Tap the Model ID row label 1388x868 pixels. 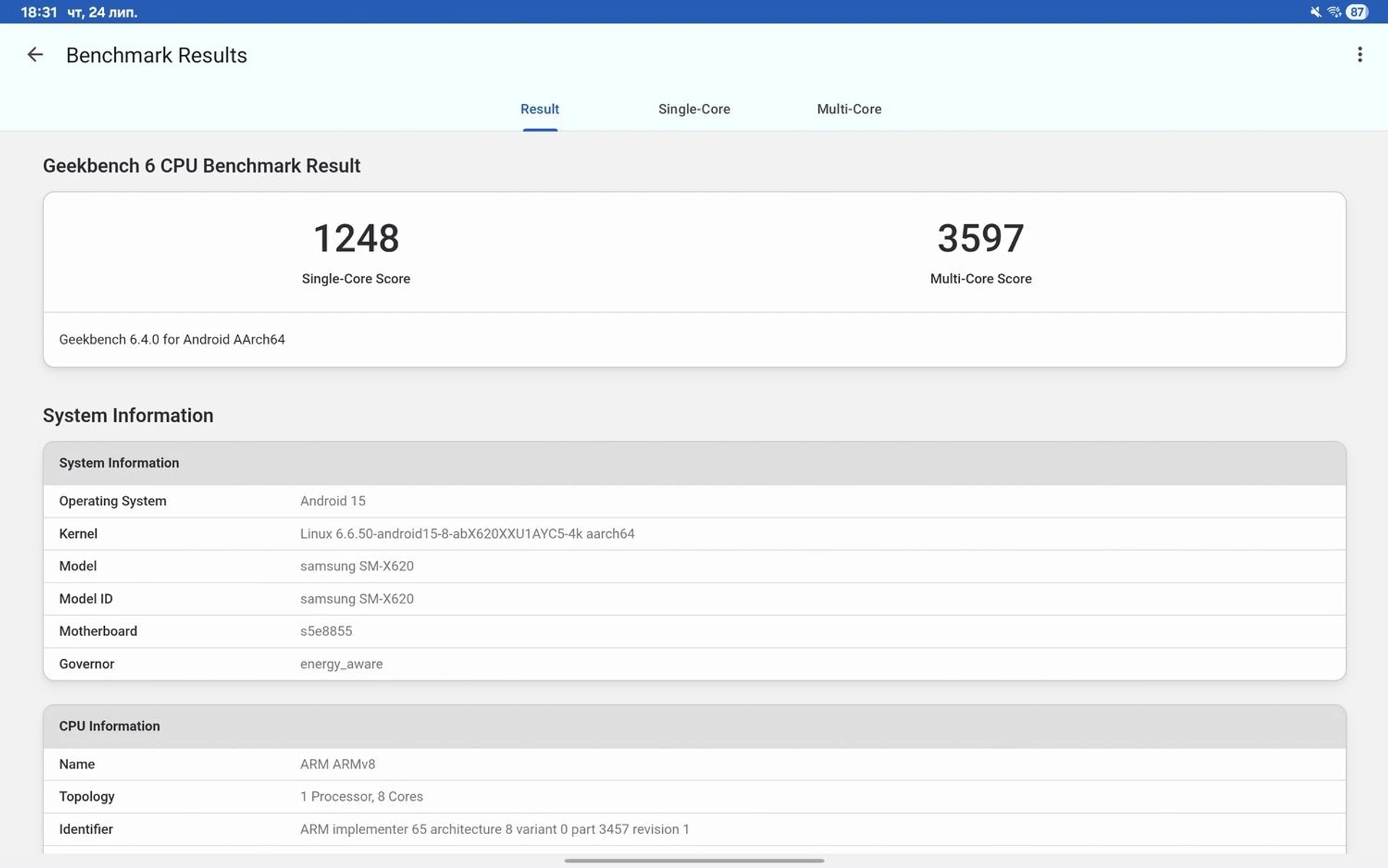click(86, 598)
